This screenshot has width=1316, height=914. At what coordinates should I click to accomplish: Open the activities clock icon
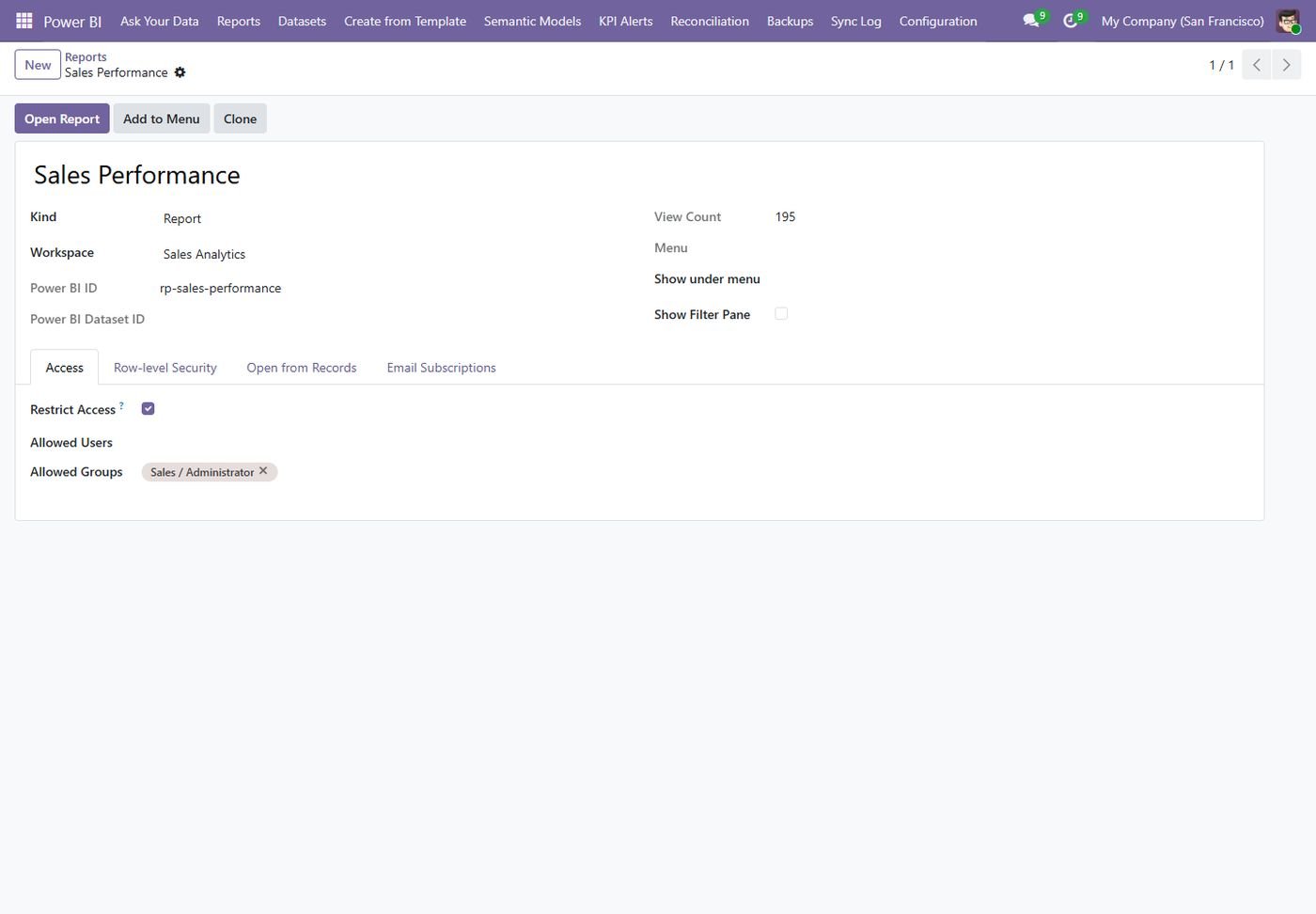pyautogui.click(x=1072, y=21)
